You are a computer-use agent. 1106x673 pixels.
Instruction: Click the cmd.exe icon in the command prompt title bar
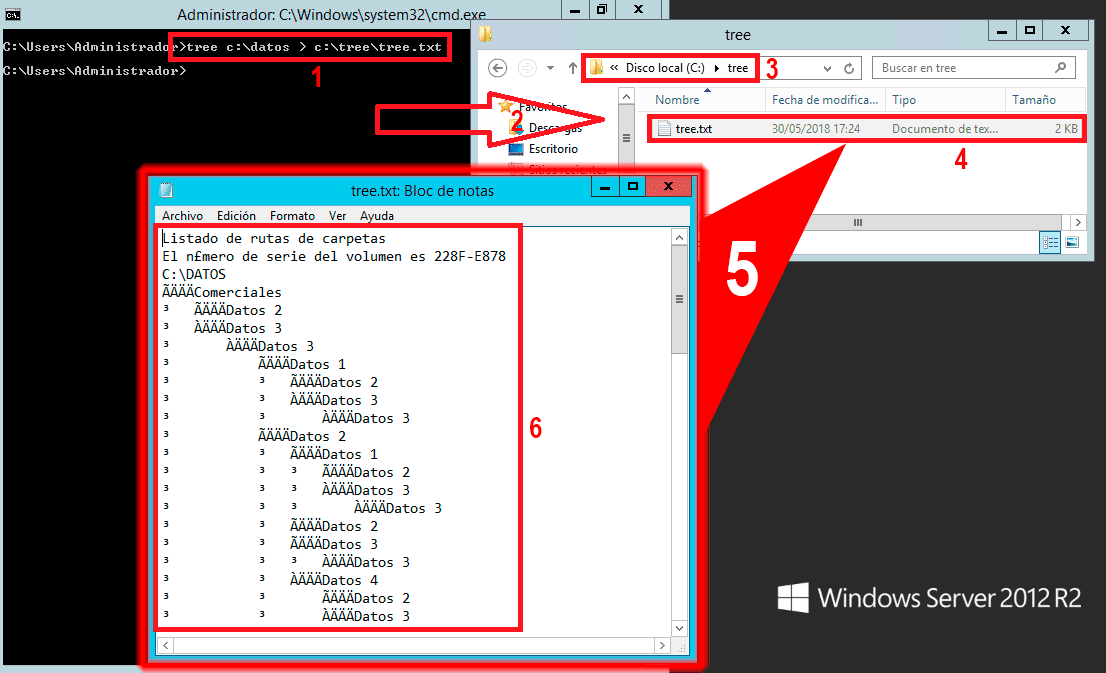pos(11,13)
